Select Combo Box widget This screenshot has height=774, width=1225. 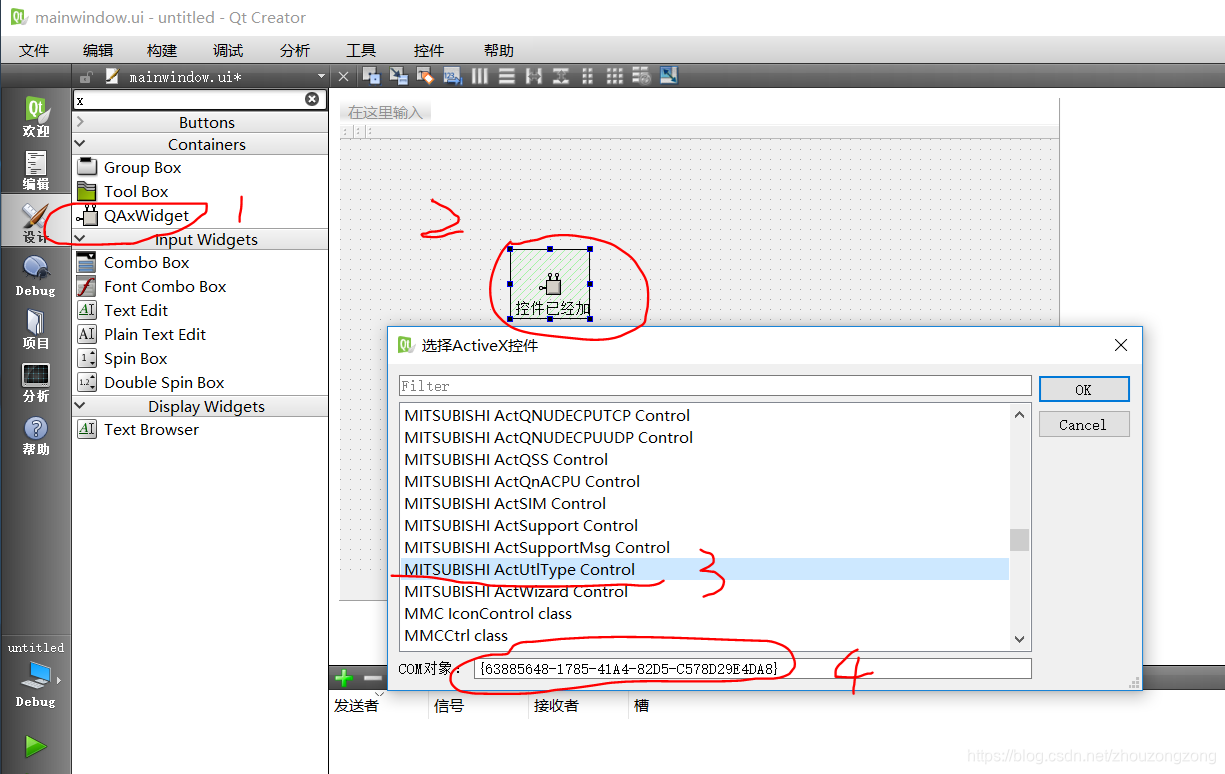click(146, 263)
